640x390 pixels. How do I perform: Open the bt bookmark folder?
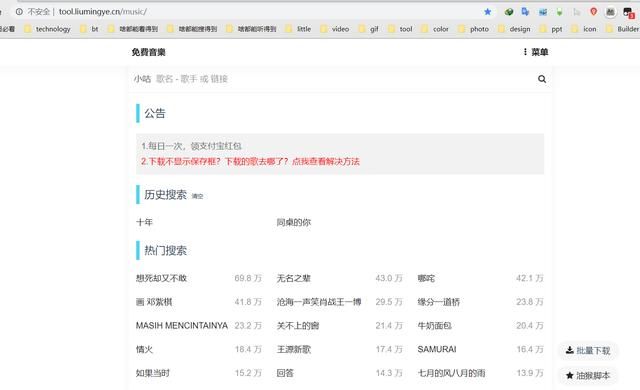90,29
